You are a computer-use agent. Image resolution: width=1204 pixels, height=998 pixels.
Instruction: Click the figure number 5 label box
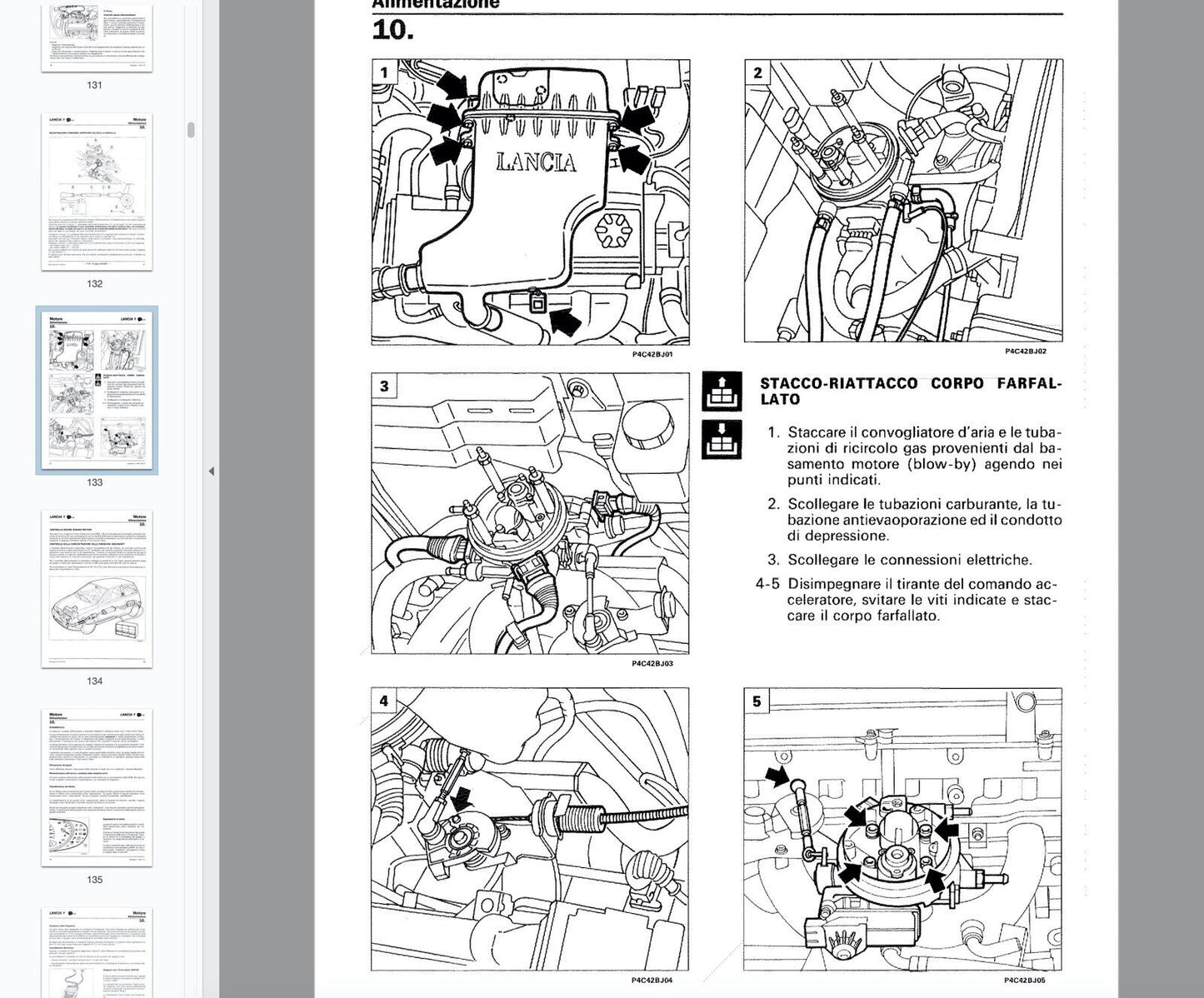(757, 701)
